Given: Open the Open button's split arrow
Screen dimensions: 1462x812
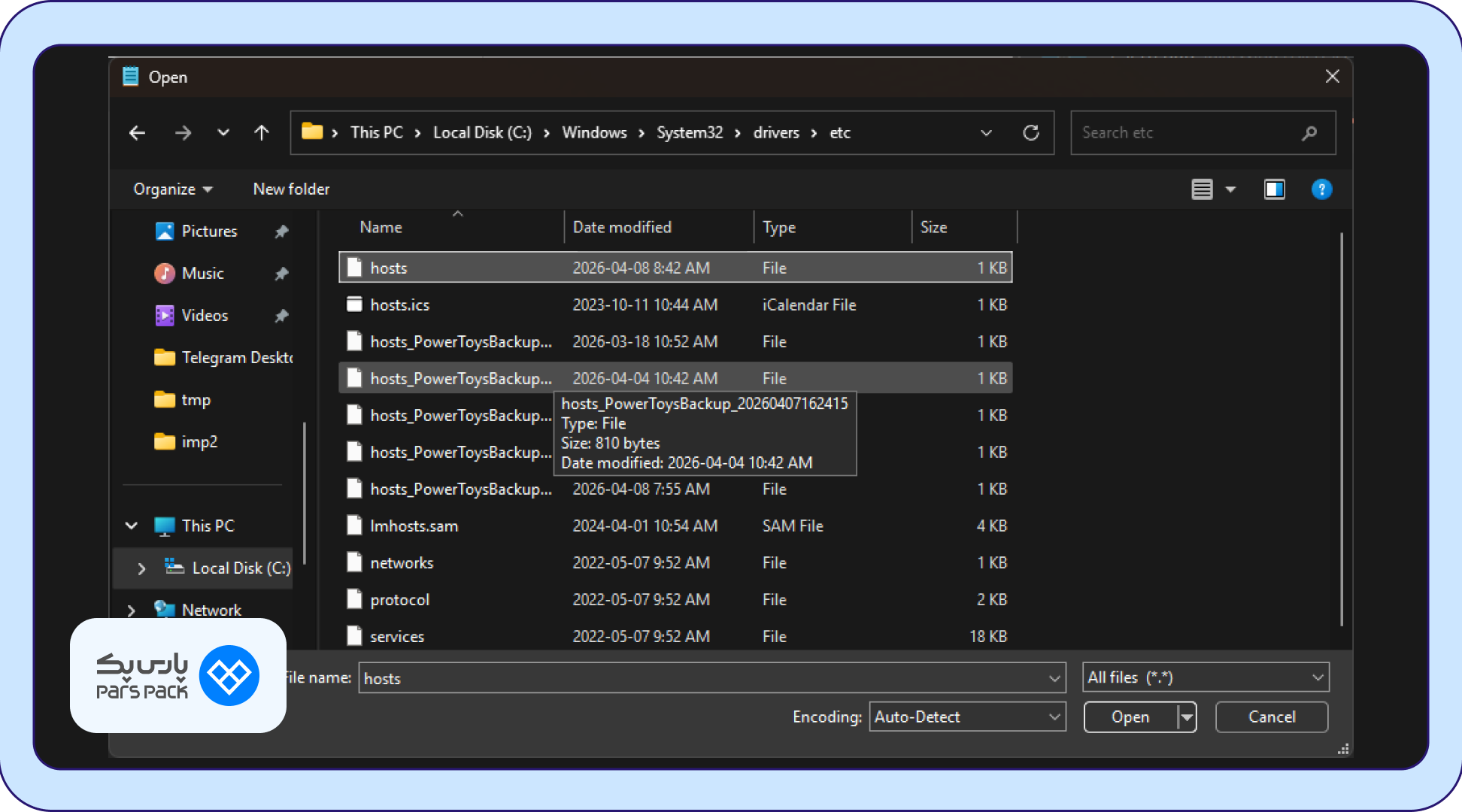Looking at the screenshot, I should [1187, 717].
